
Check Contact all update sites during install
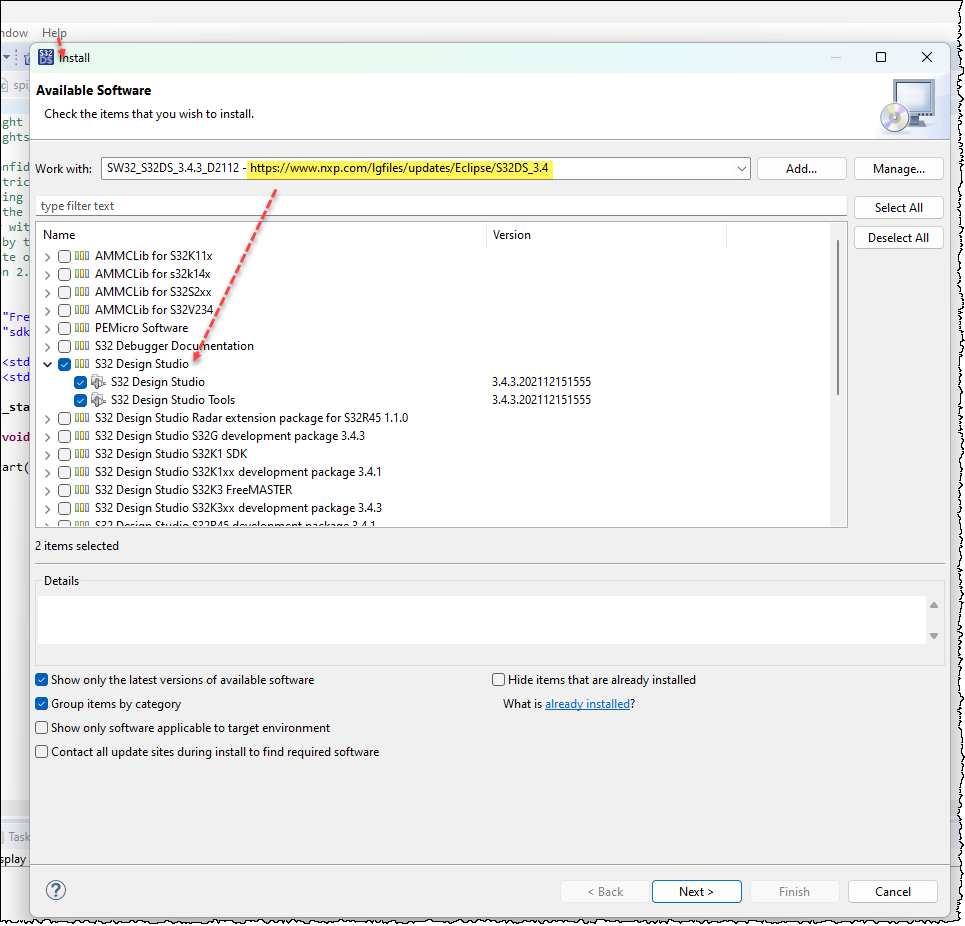point(41,751)
